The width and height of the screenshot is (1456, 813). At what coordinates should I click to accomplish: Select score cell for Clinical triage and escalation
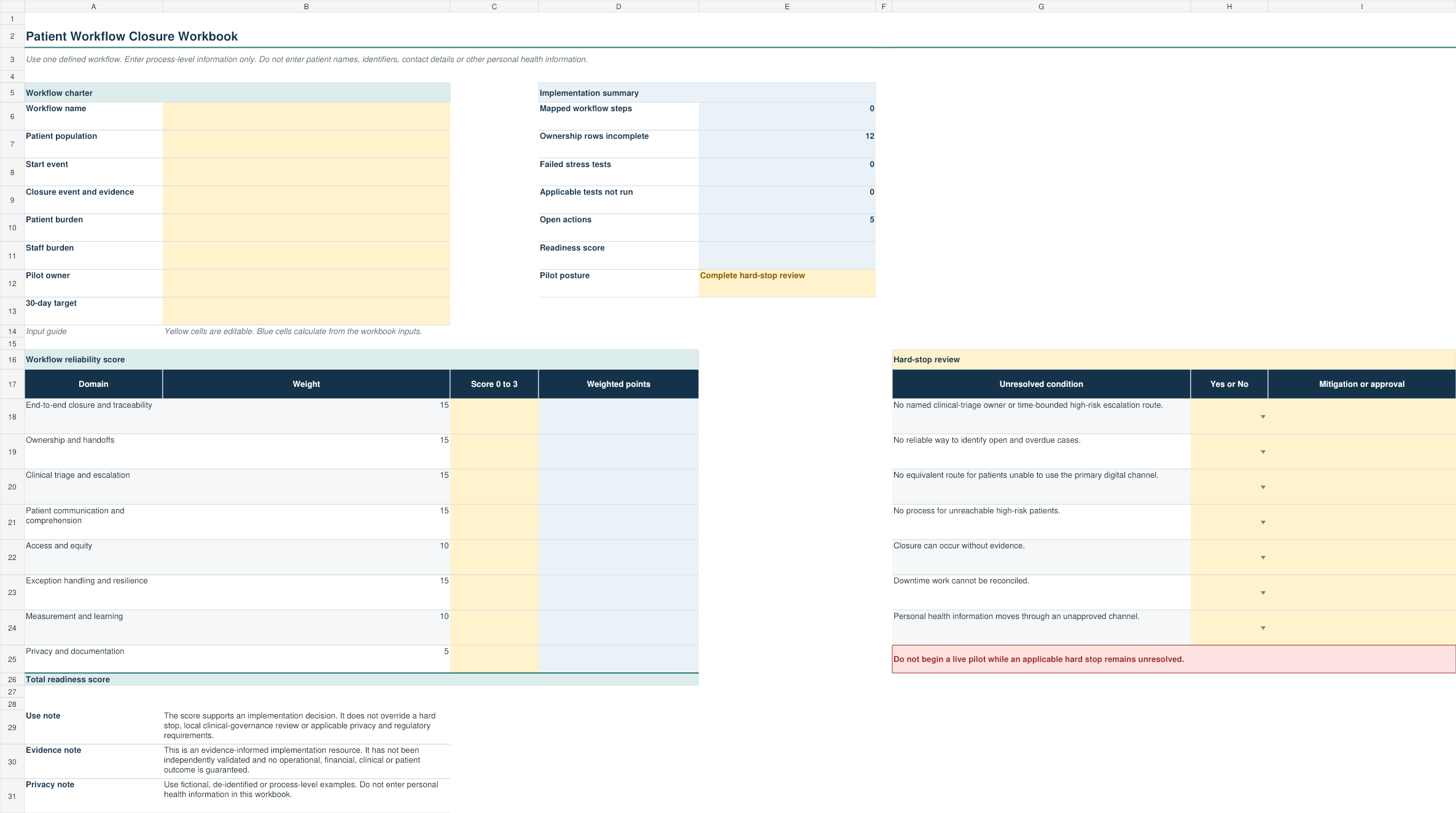coord(494,487)
